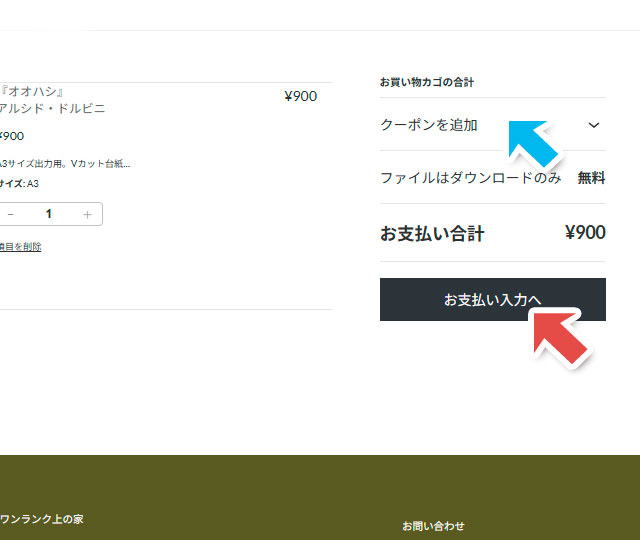Viewport: 640px width, 540px height.
Task: Decrease quantity with the minus icon
Action: [10, 214]
